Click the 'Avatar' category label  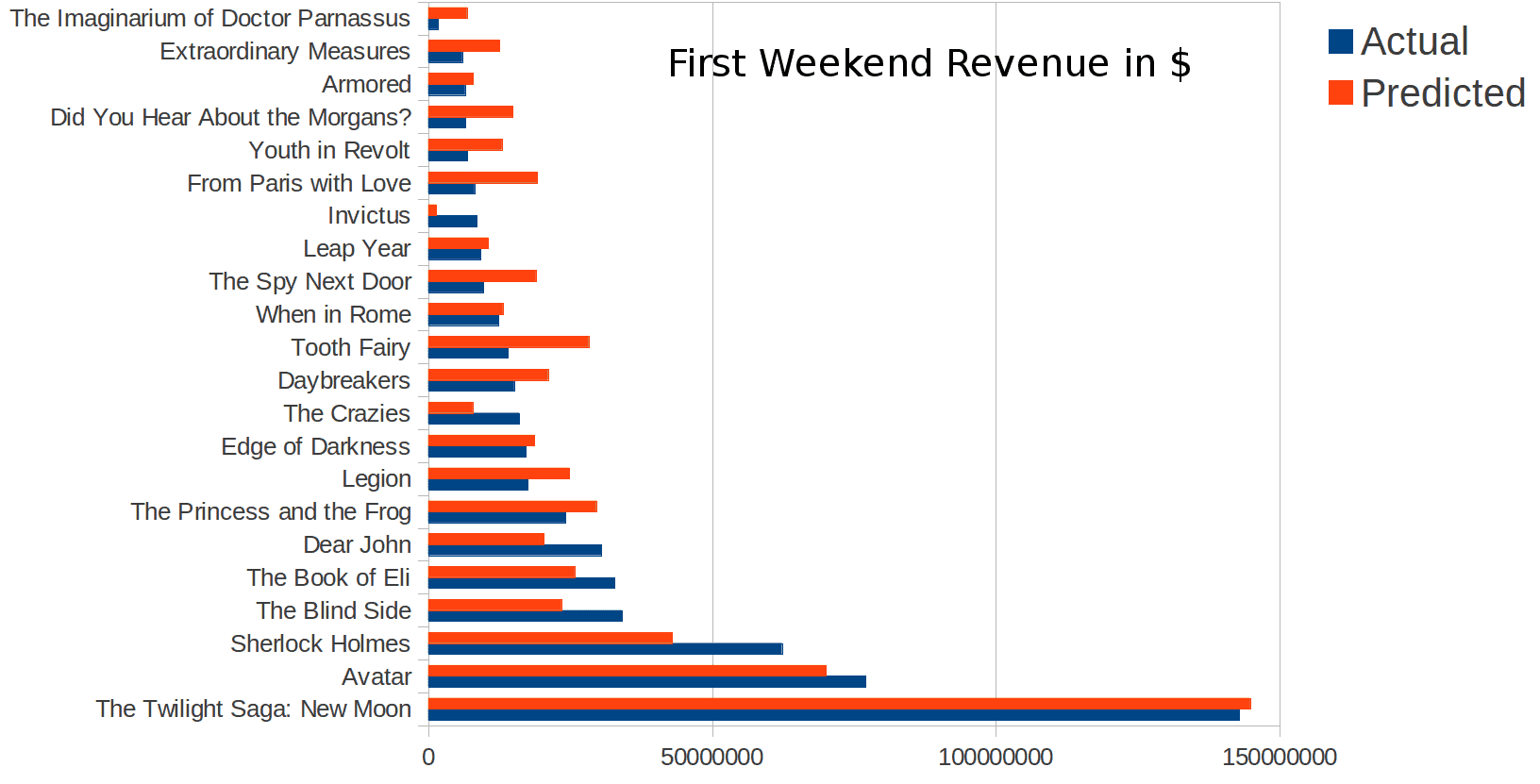click(376, 676)
